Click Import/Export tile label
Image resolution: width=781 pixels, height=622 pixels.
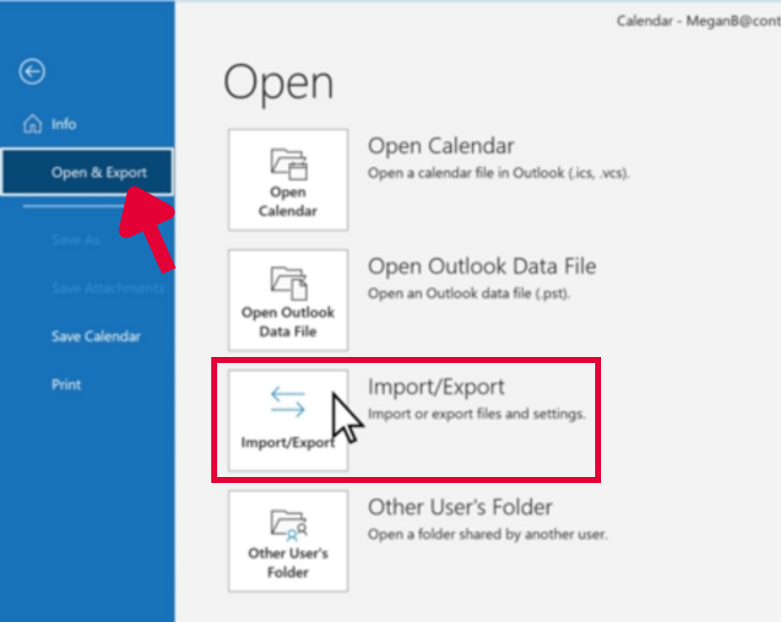coord(287,442)
